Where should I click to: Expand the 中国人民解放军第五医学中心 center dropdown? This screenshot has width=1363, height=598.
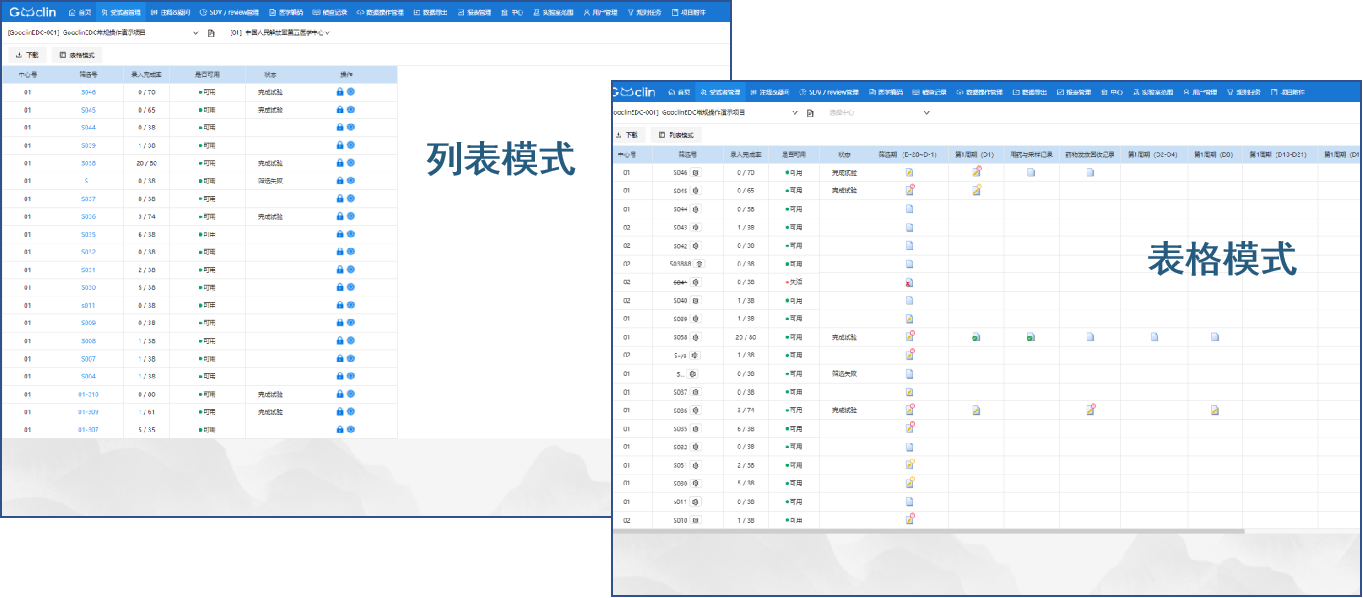(327, 33)
